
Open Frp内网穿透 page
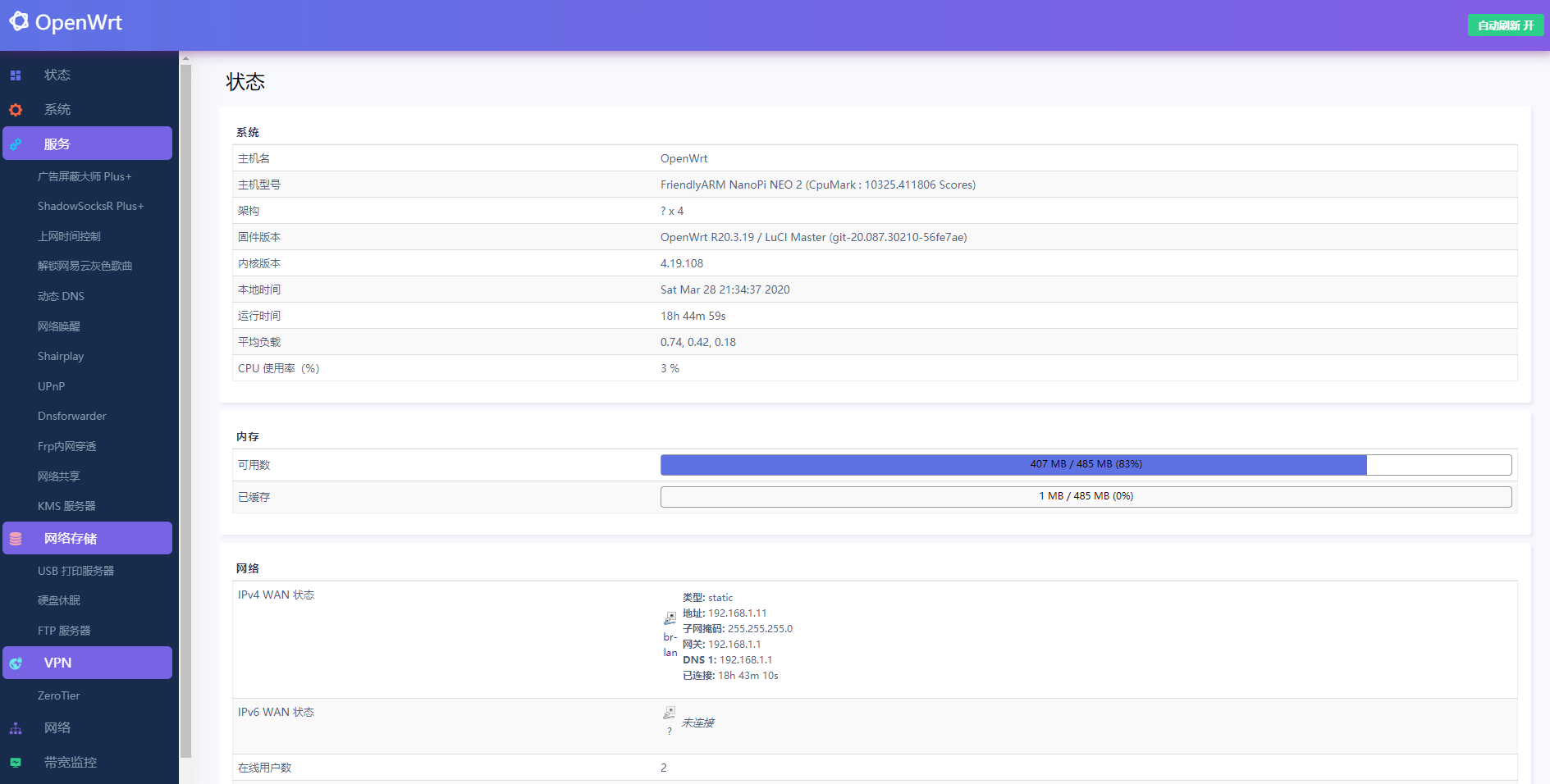[67, 446]
